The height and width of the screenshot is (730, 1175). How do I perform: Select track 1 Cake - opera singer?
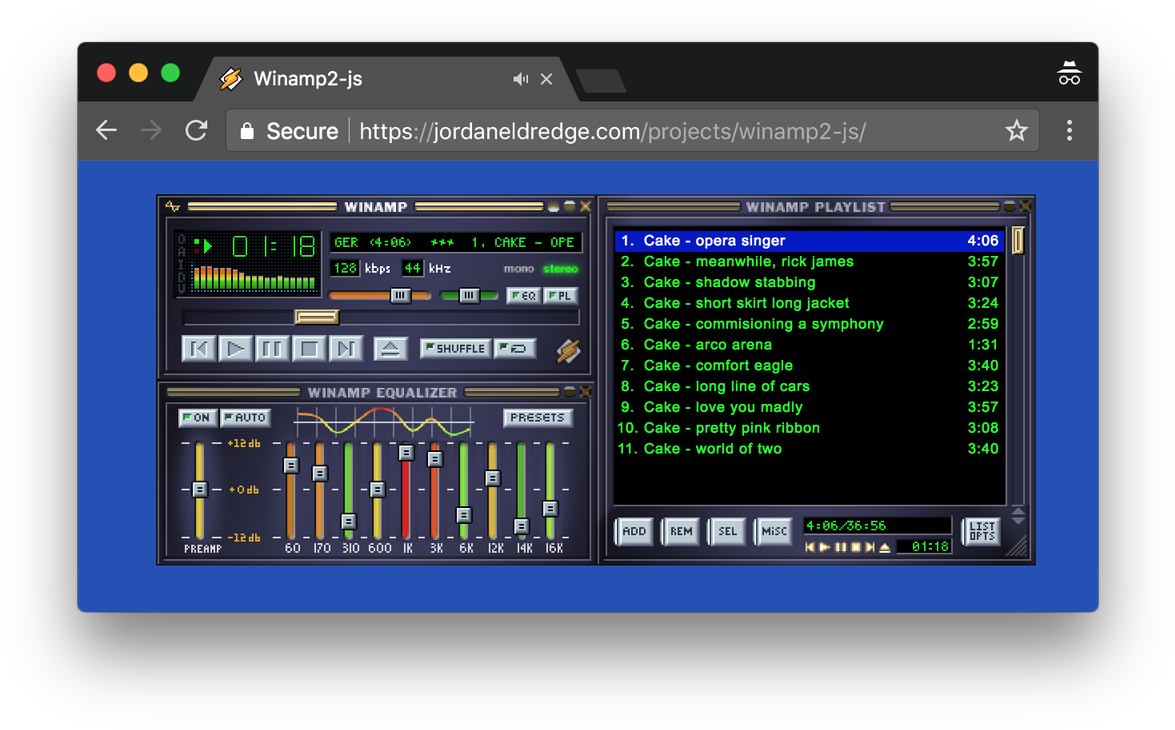click(x=809, y=241)
